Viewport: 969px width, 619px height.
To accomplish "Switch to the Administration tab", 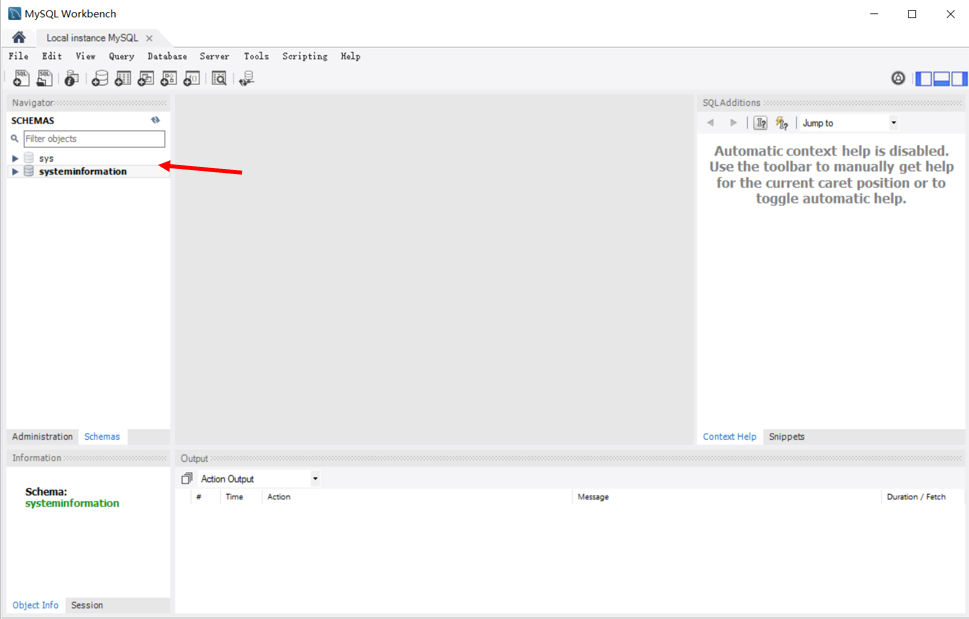I will pyautogui.click(x=42, y=437).
